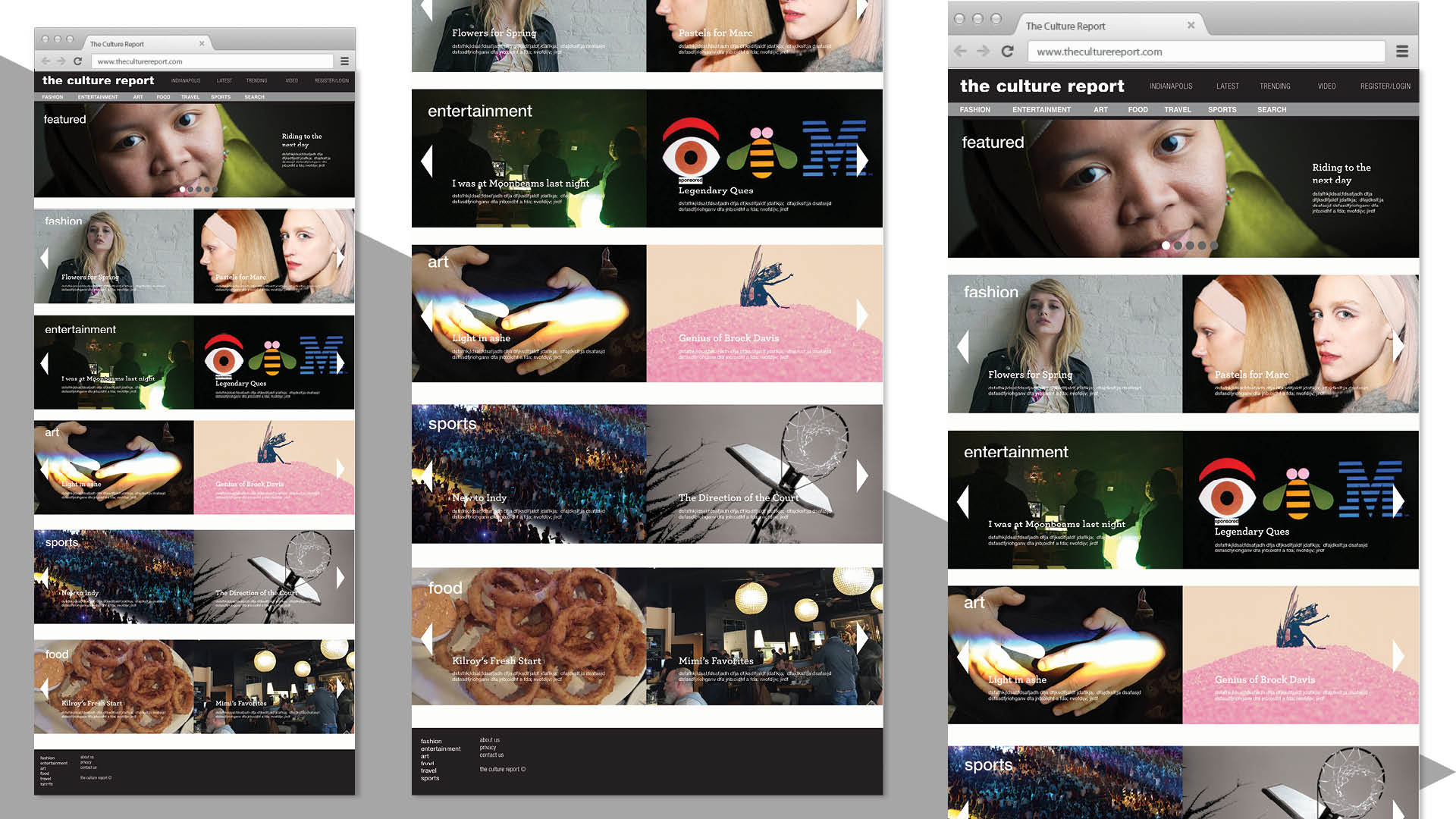Open 'Riding to the next day' in right browser

pyautogui.click(x=1341, y=173)
